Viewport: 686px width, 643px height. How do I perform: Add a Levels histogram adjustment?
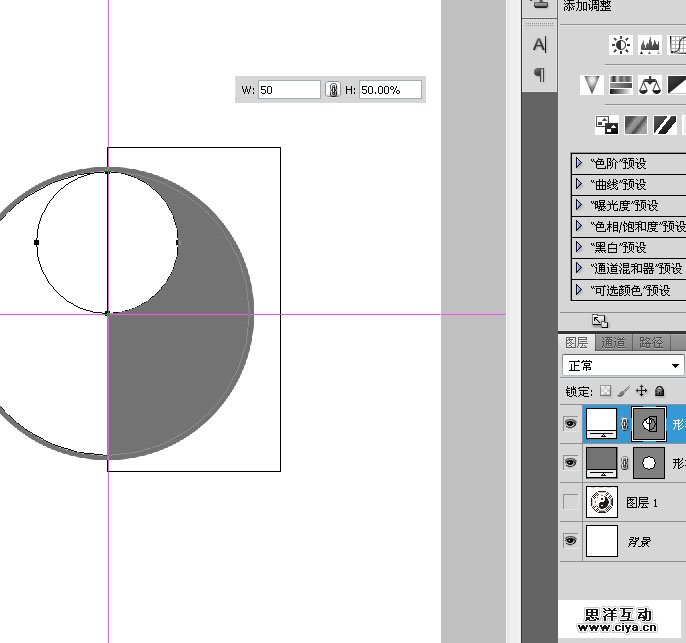(x=650, y=45)
